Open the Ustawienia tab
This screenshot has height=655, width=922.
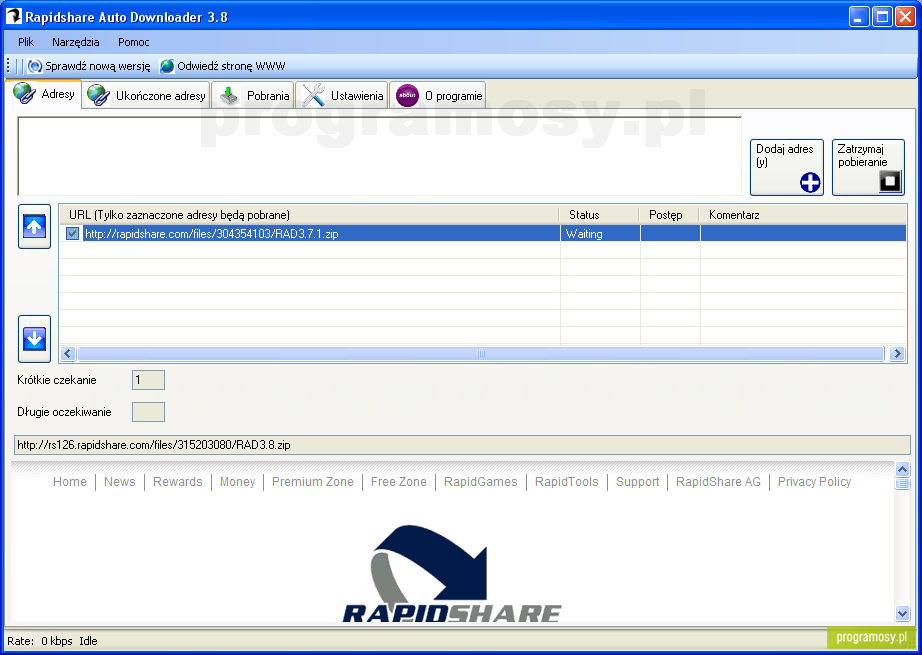(x=342, y=95)
